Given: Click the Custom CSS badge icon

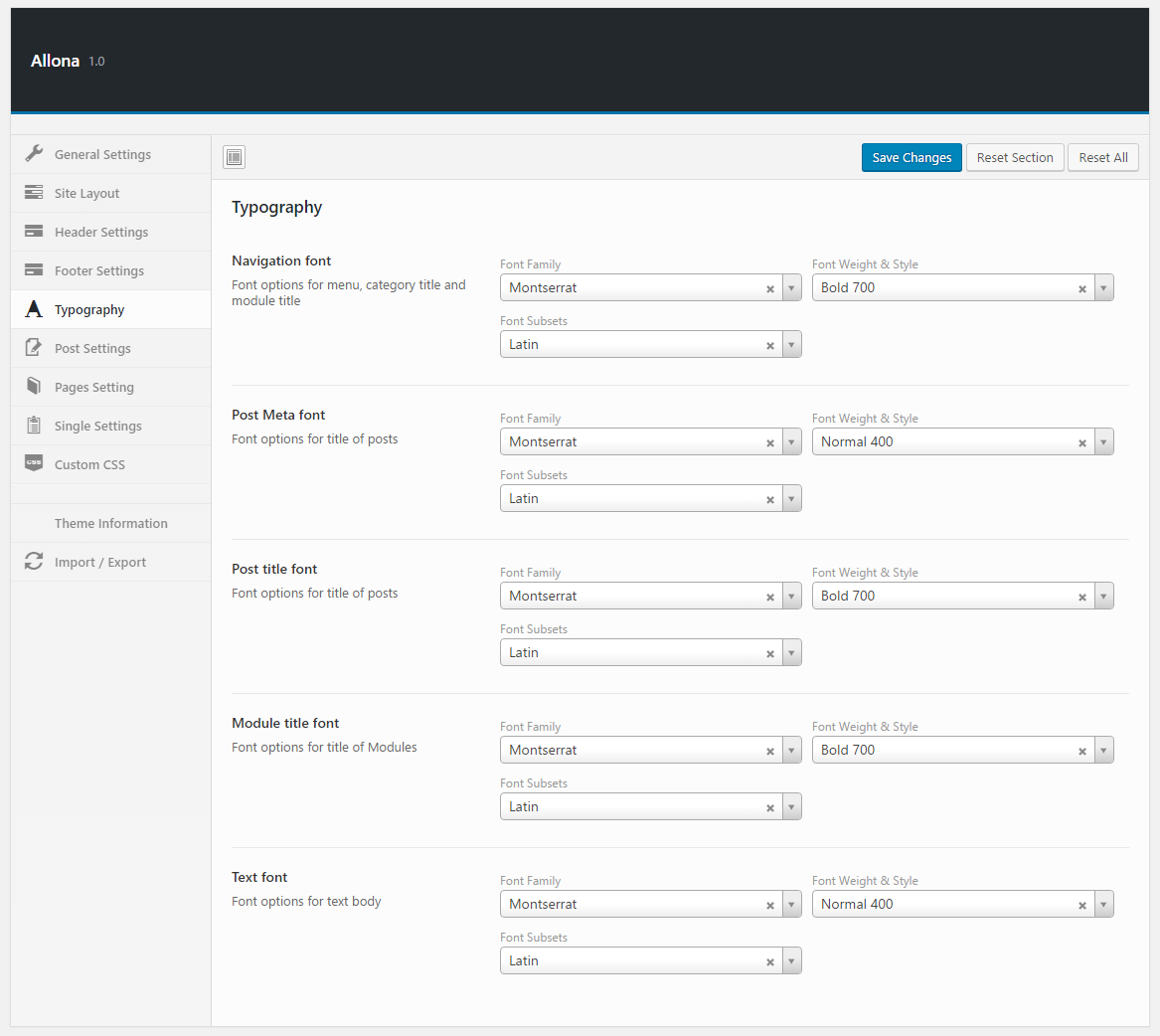Looking at the screenshot, I should [34, 464].
